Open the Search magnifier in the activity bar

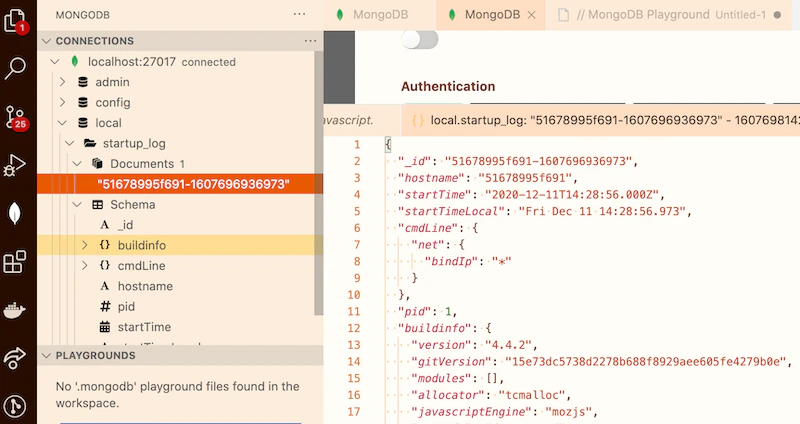point(15,67)
